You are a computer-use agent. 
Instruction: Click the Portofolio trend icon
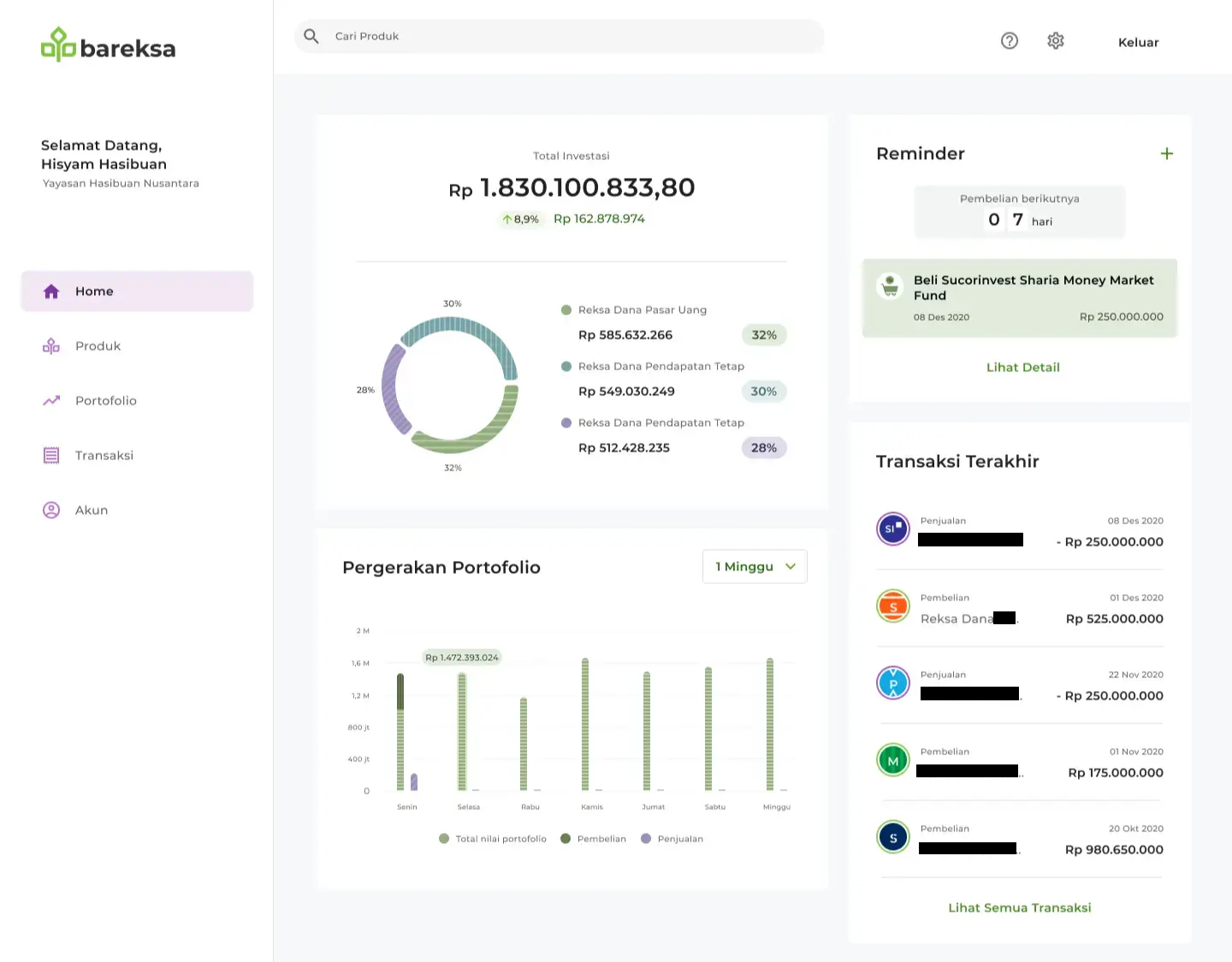point(51,400)
